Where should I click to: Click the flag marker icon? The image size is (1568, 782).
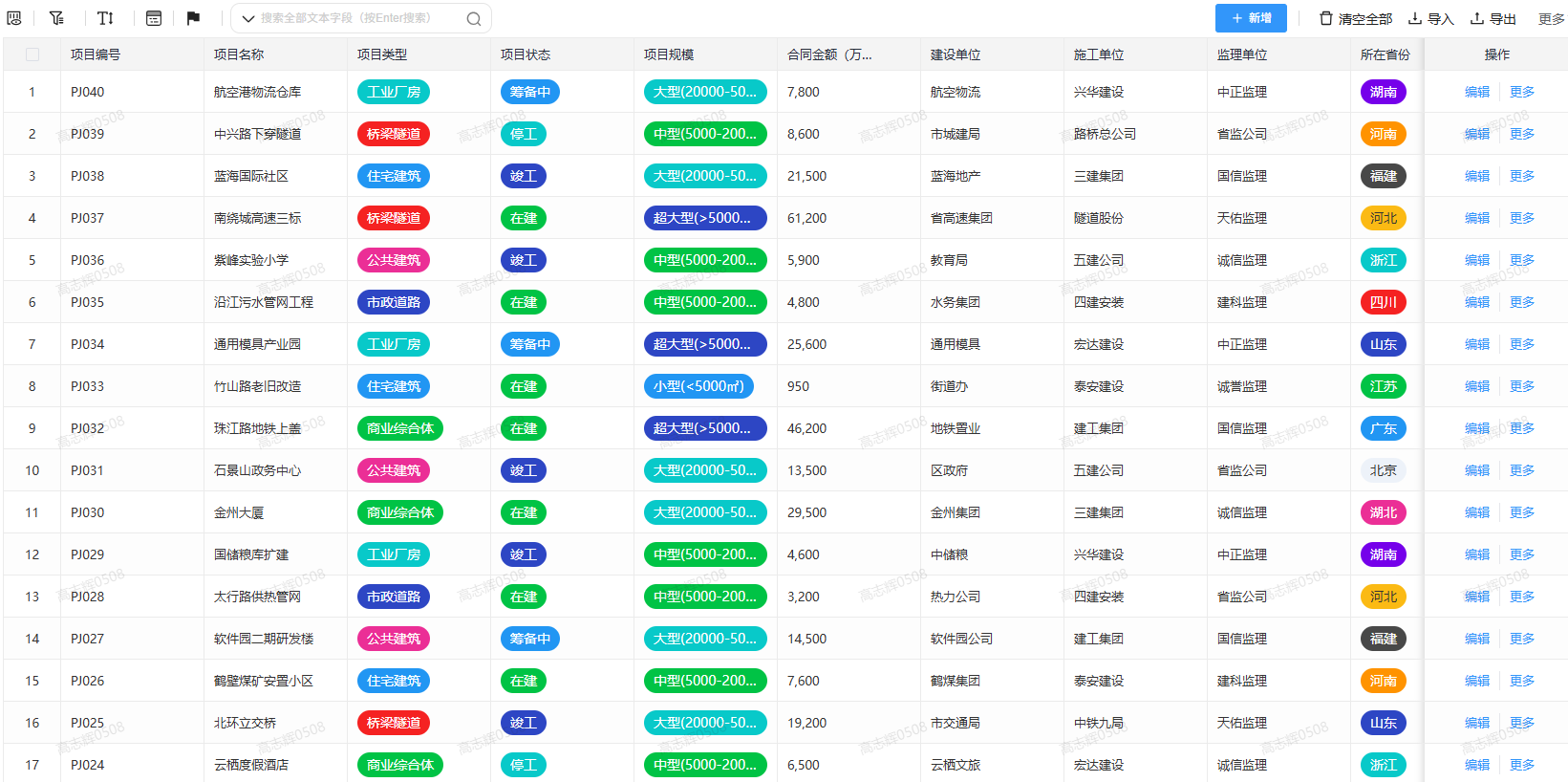pos(193,18)
